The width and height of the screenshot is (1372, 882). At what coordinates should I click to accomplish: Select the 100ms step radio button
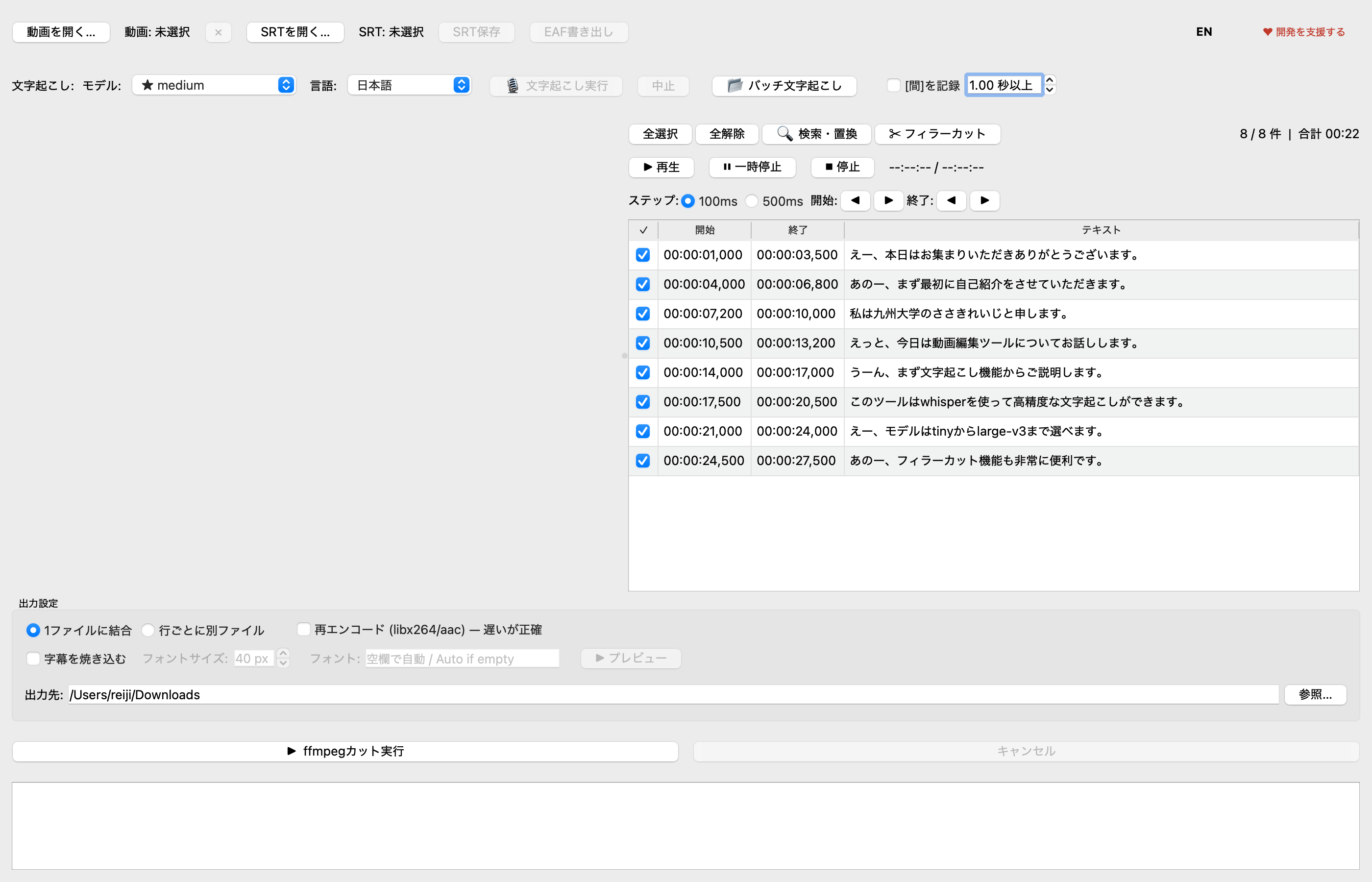click(688, 201)
